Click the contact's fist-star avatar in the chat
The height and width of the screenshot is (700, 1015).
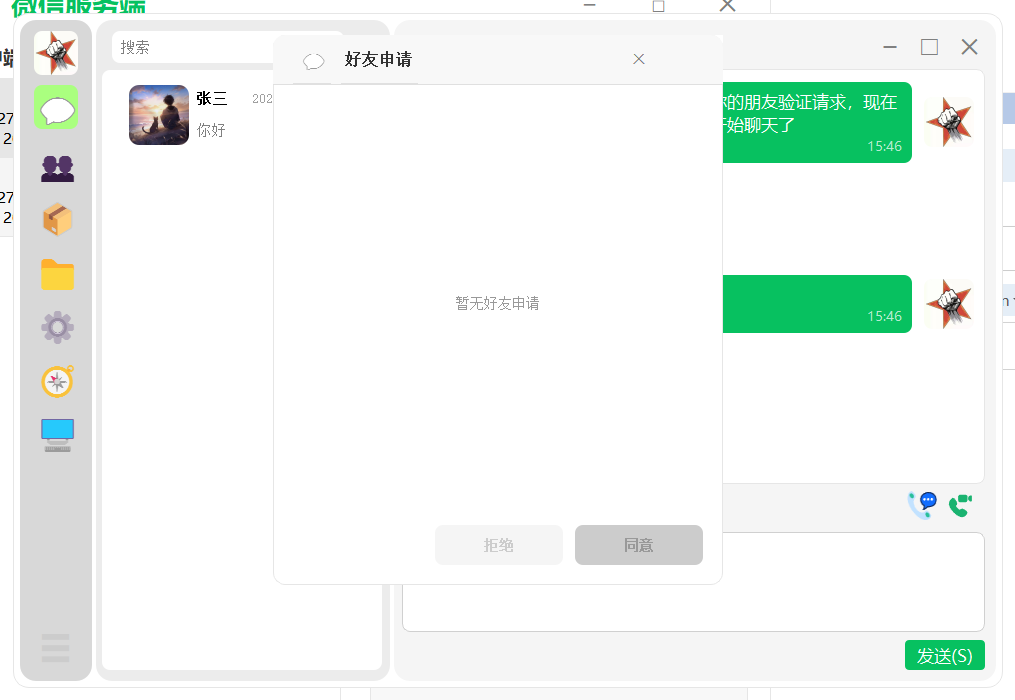click(949, 122)
